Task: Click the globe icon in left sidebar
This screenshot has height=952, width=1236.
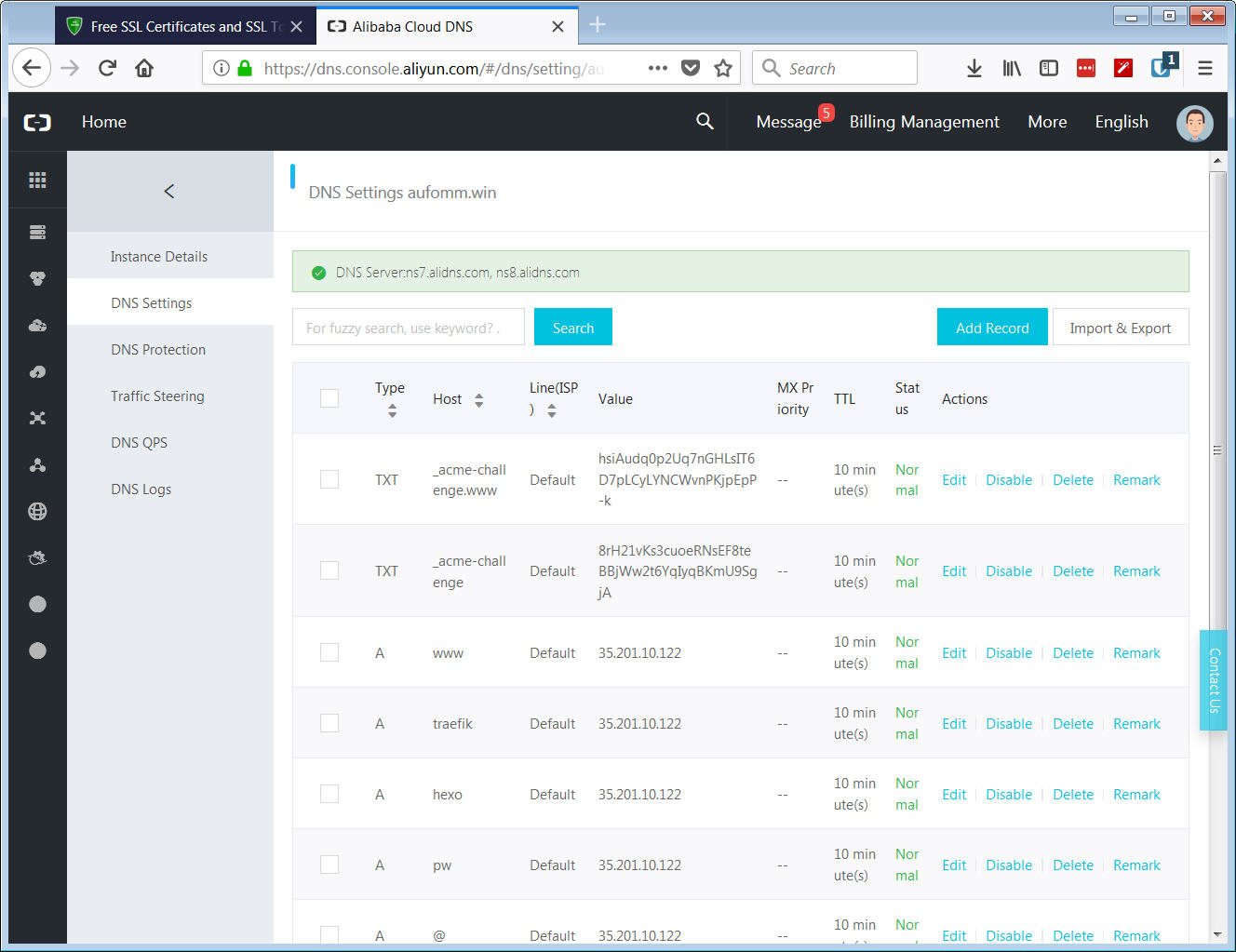Action: click(37, 511)
